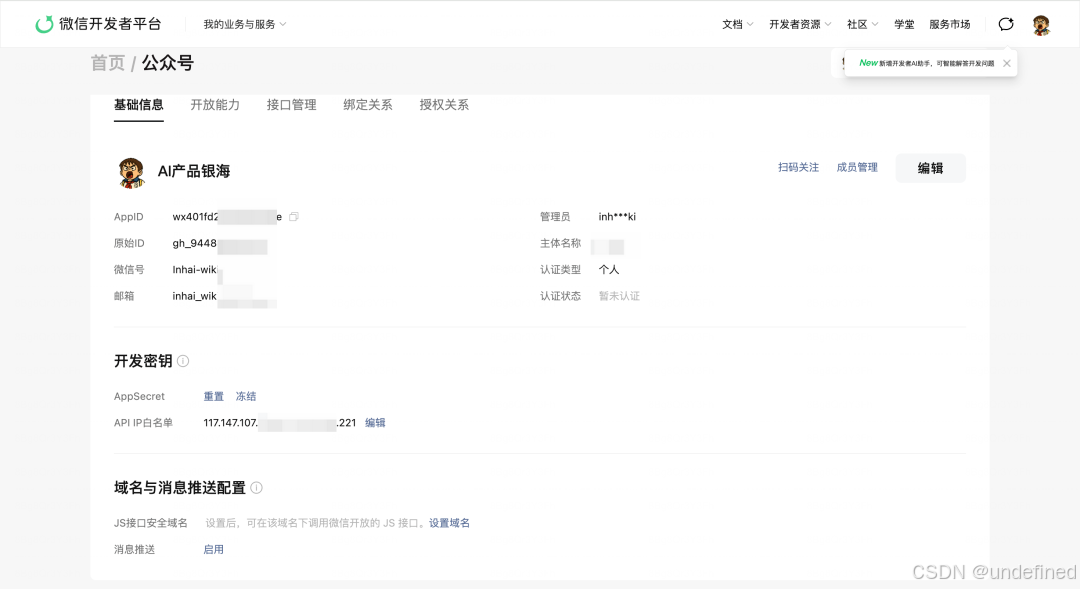
Task: Click the New AI assistant notification text
Action: pos(926,63)
